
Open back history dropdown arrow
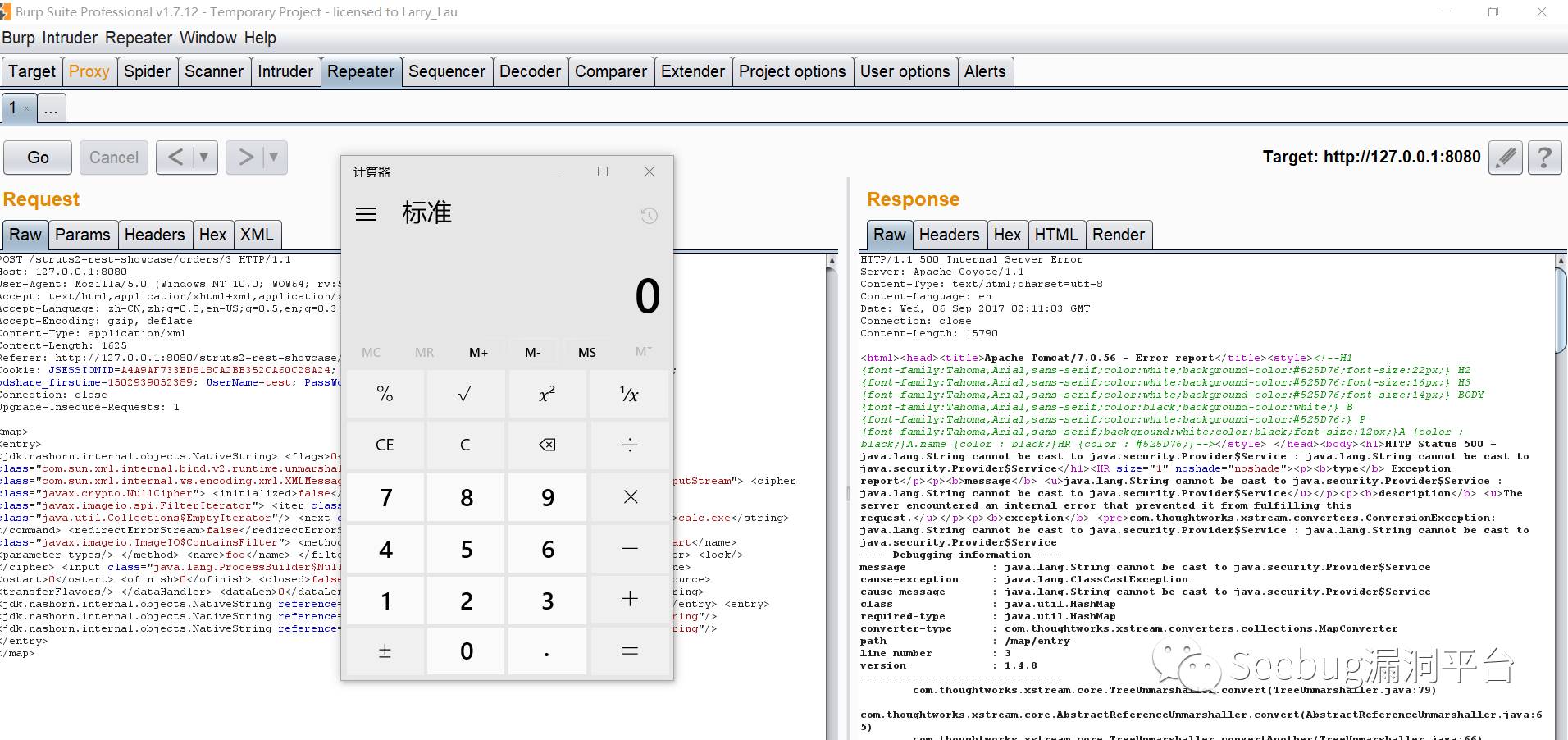click(204, 157)
